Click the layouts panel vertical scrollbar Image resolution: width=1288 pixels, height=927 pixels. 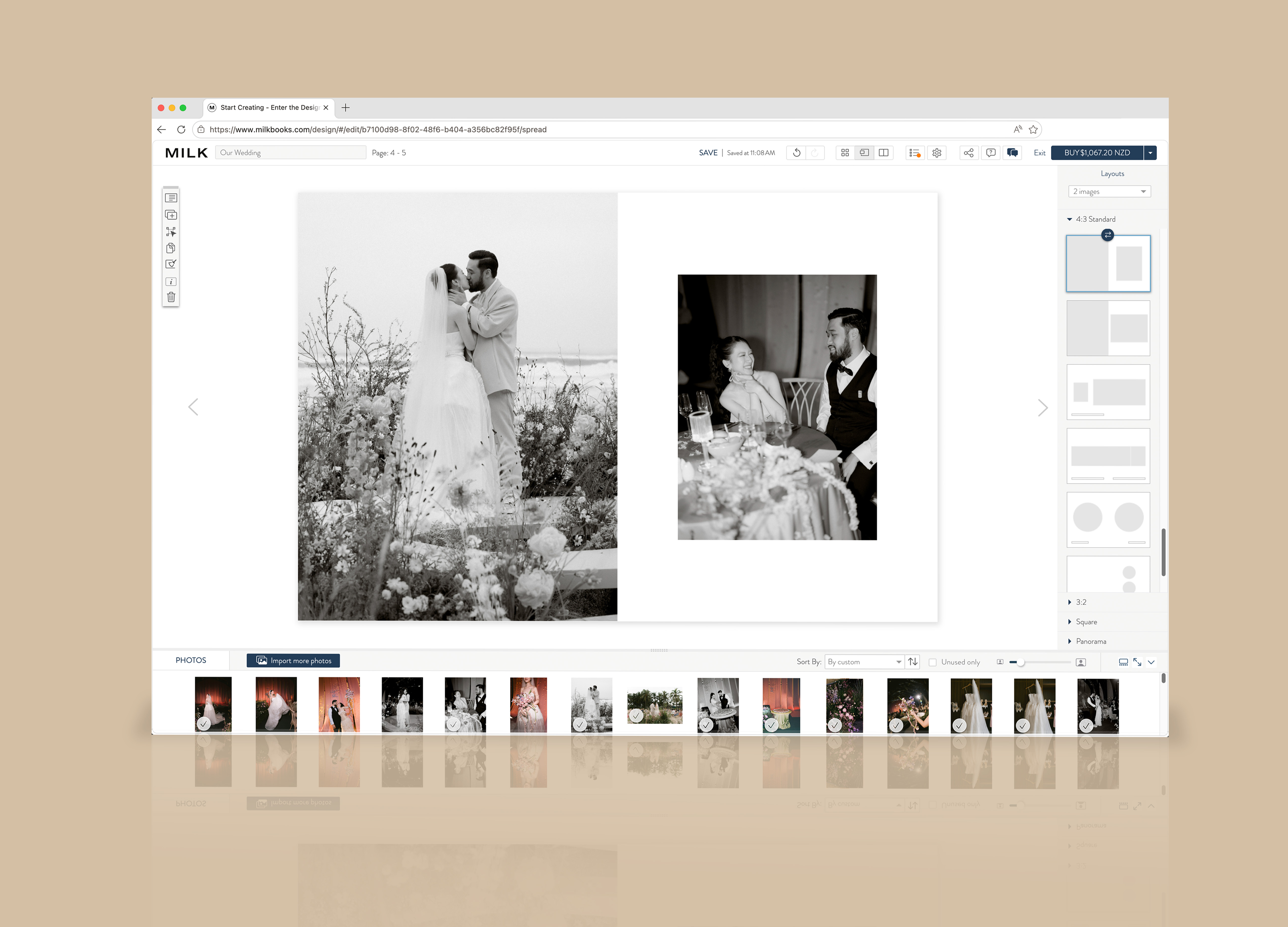(1164, 552)
